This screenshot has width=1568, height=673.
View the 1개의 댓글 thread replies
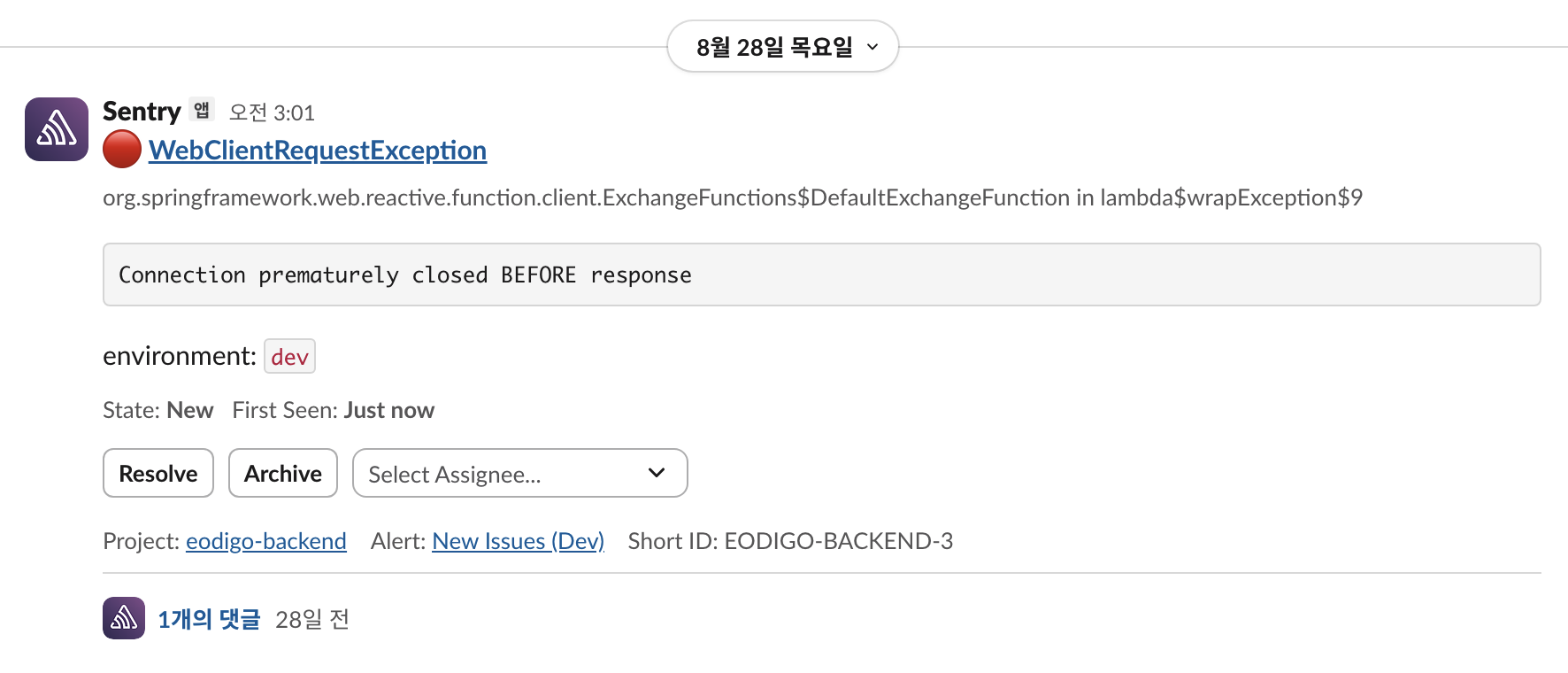point(209,619)
